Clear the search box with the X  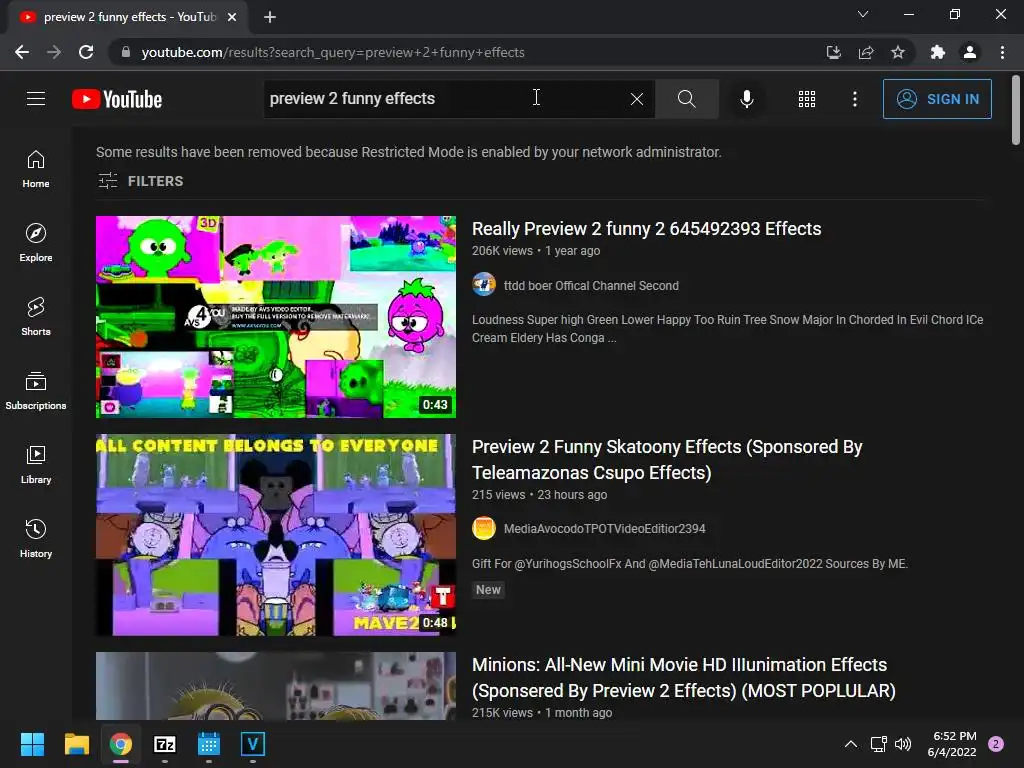637,99
